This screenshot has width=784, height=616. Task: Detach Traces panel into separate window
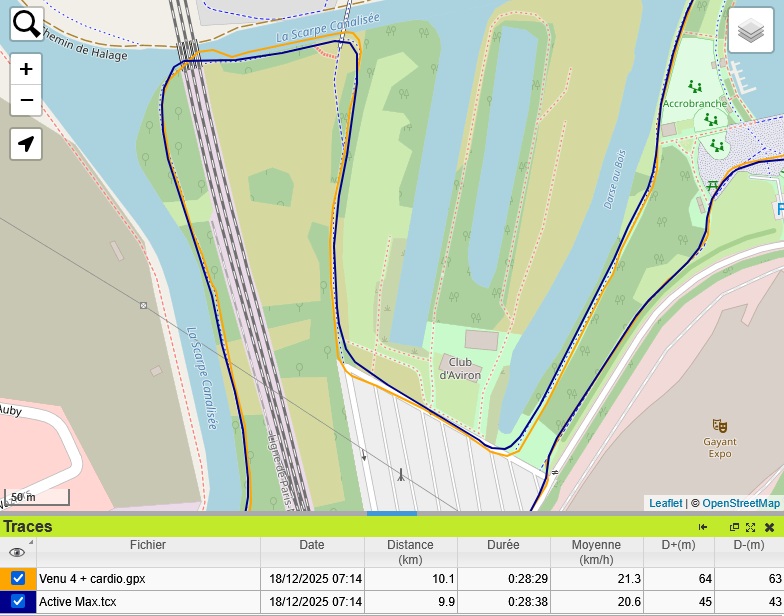[734, 527]
